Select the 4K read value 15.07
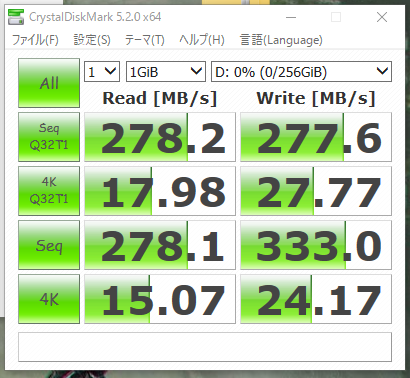This screenshot has height=378, width=410. point(160,299)
